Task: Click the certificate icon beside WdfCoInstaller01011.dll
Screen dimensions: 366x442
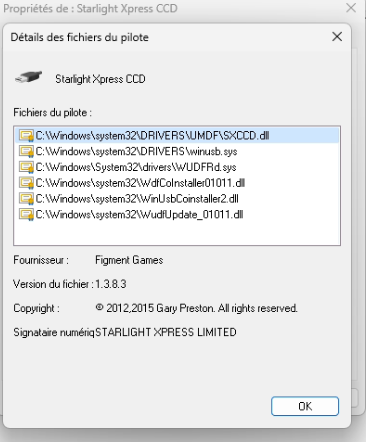Action: click(x=26, y=183)
